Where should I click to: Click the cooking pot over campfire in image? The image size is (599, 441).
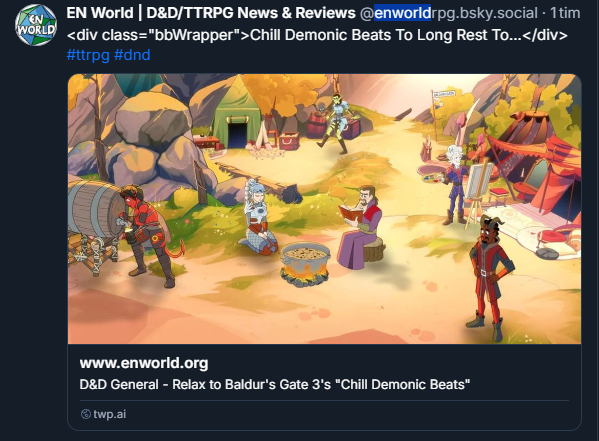coord(305,265)
